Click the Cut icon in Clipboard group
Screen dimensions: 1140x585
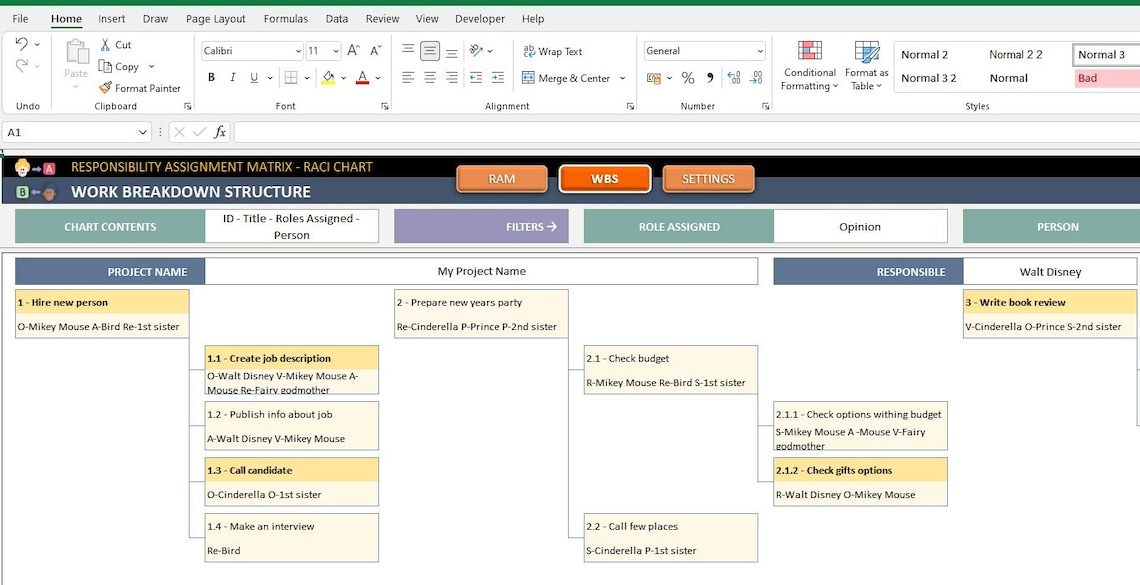(106, 45)
